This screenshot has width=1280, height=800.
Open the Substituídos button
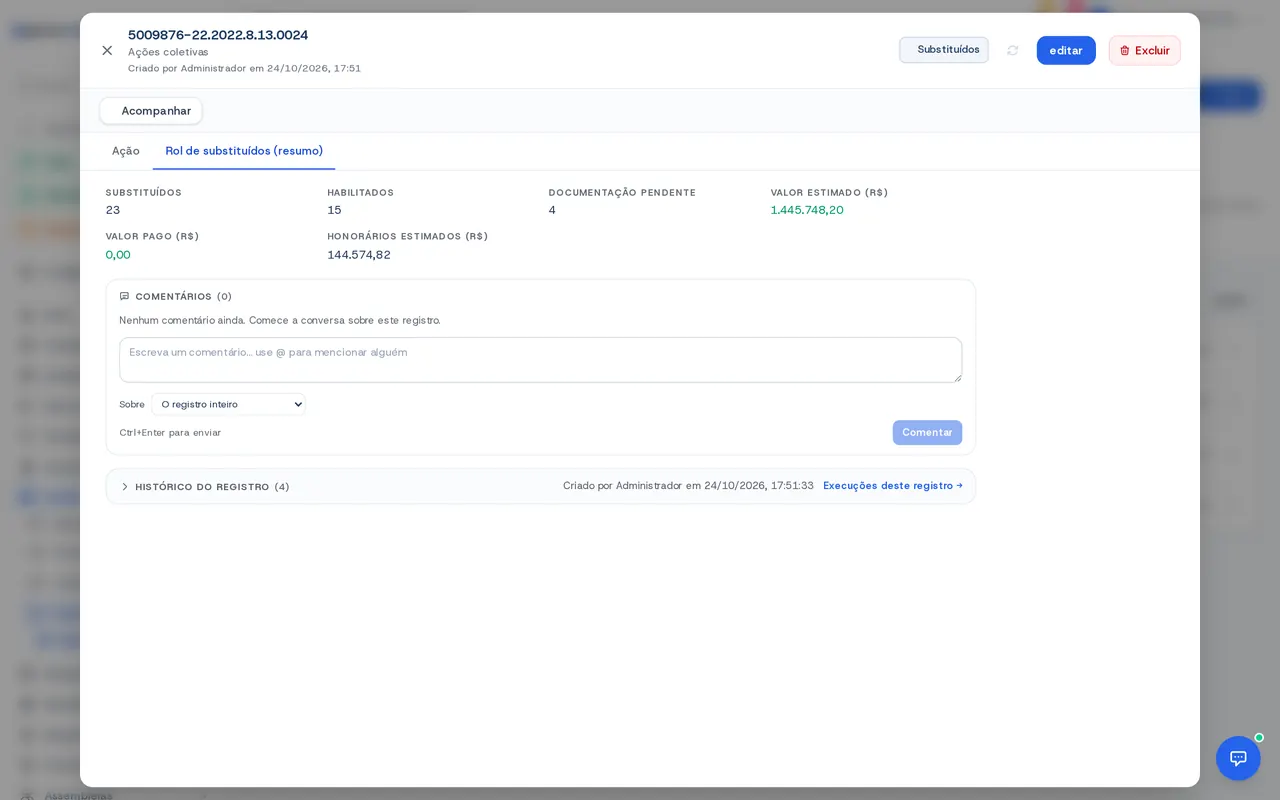point(944,50)
